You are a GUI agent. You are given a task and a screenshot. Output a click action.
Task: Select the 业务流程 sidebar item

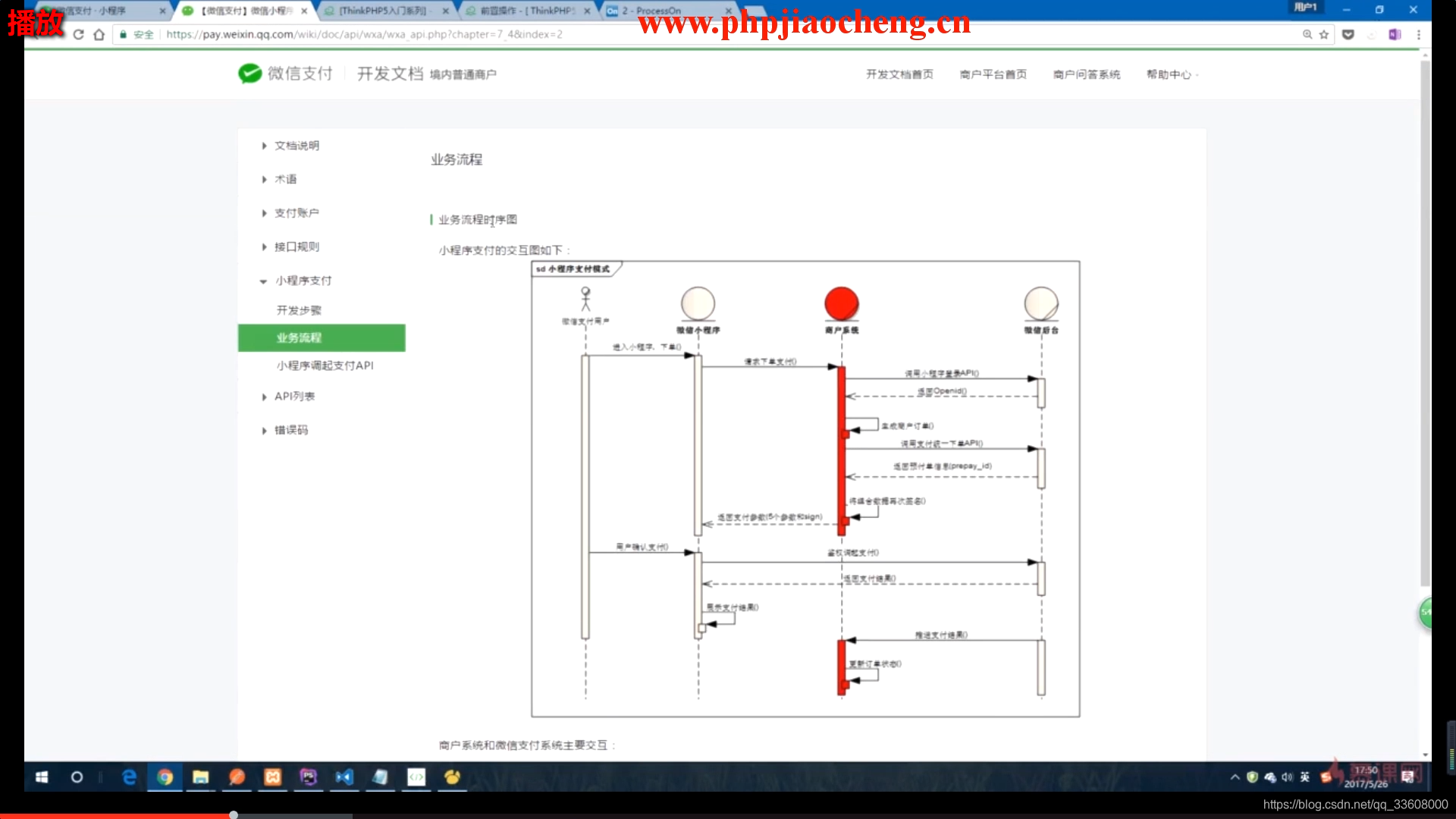[322, 337]
